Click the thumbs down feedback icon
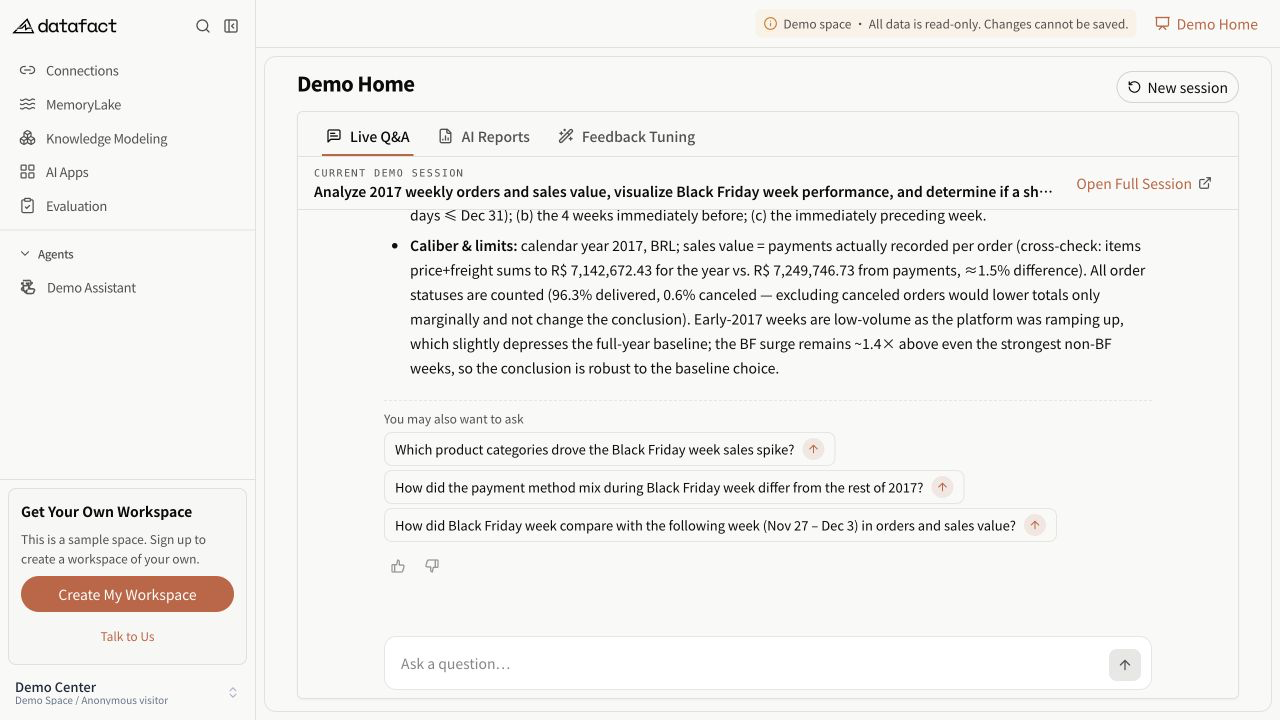Image resolution: width=1280 pixels, height=720 pixels. (432, 566)
